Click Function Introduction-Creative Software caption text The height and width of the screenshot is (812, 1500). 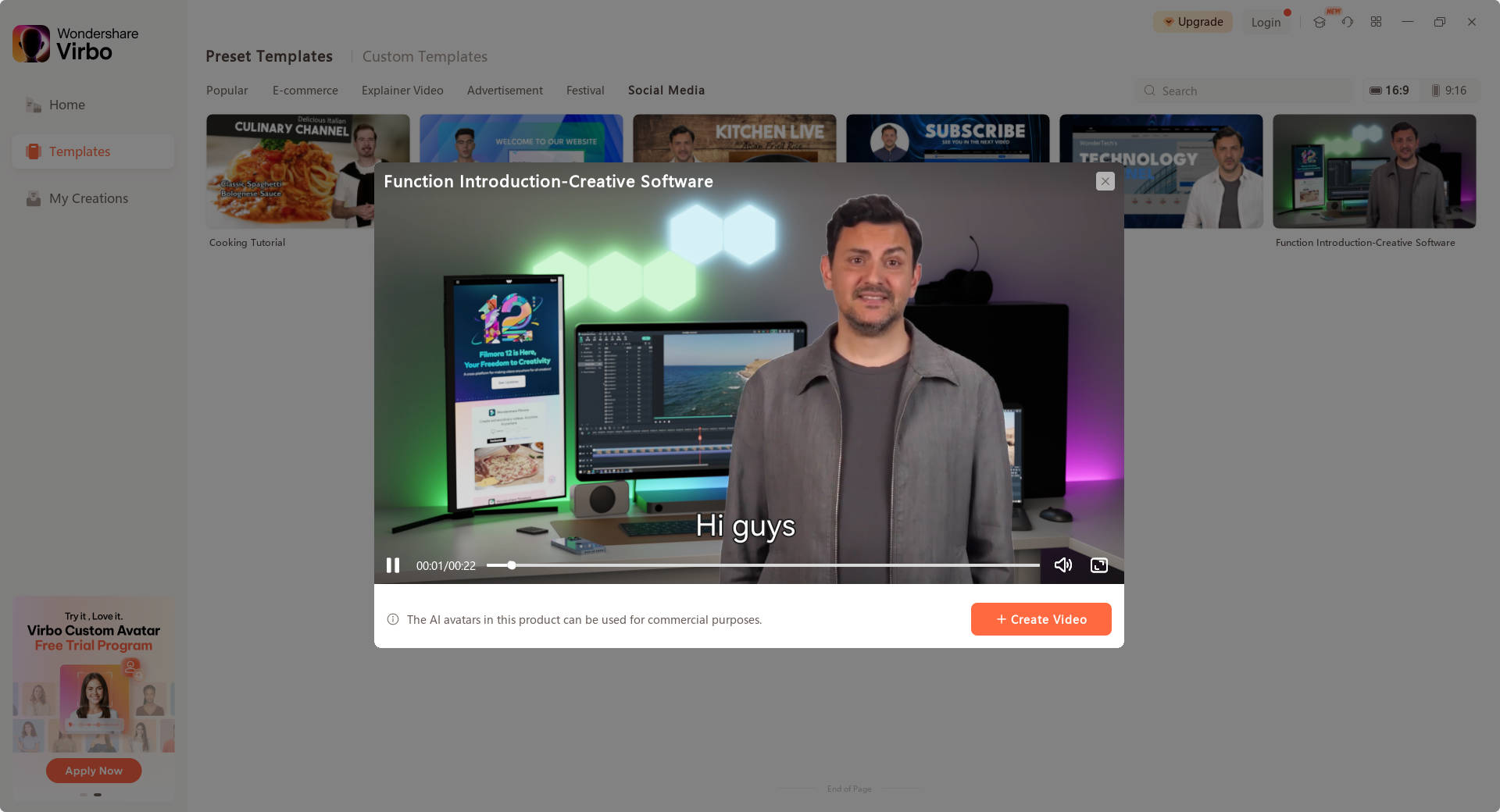click(1365, 243)
